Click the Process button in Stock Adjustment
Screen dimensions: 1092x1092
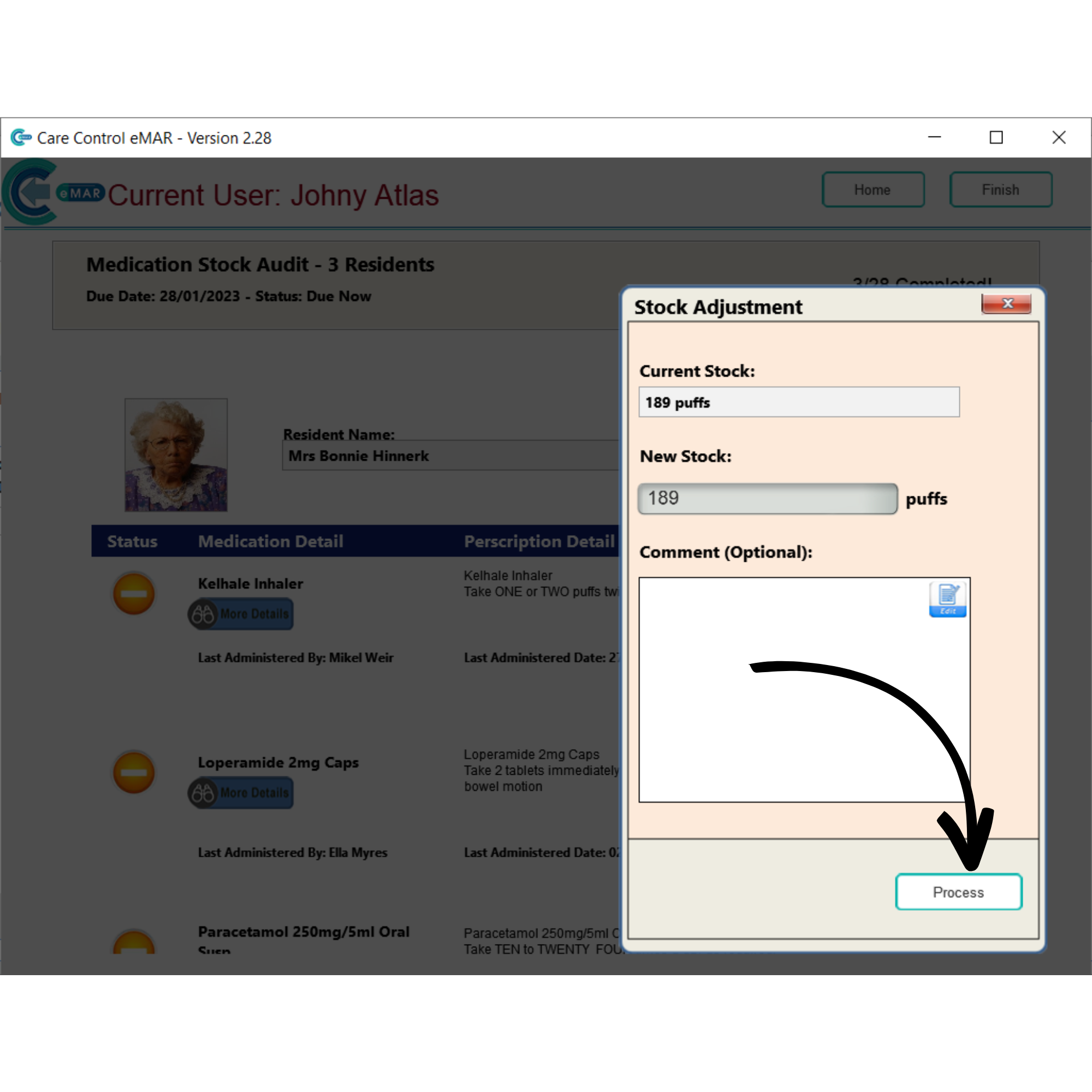point(959,892)
